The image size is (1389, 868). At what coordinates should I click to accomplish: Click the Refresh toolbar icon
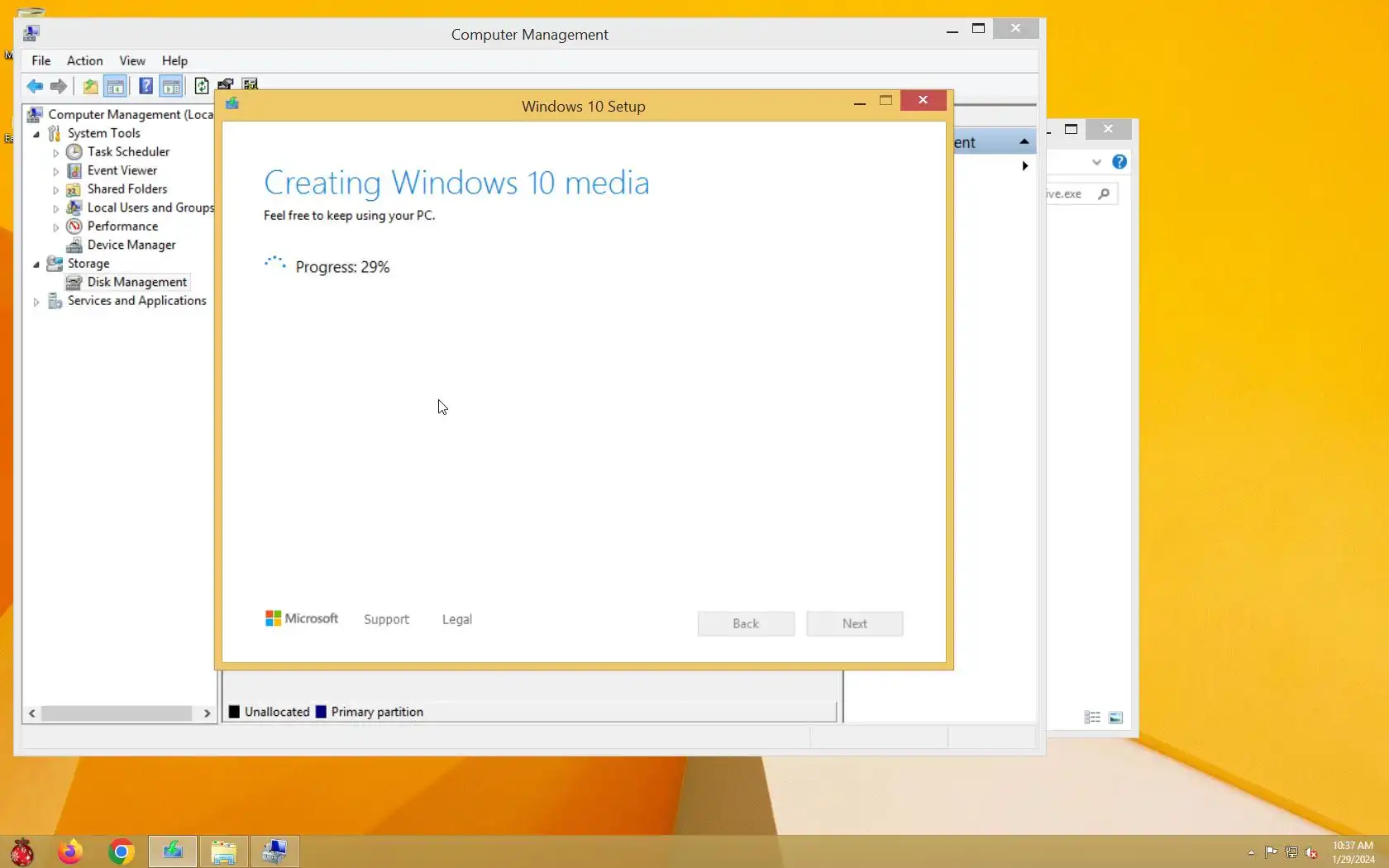tap(201, 86)
